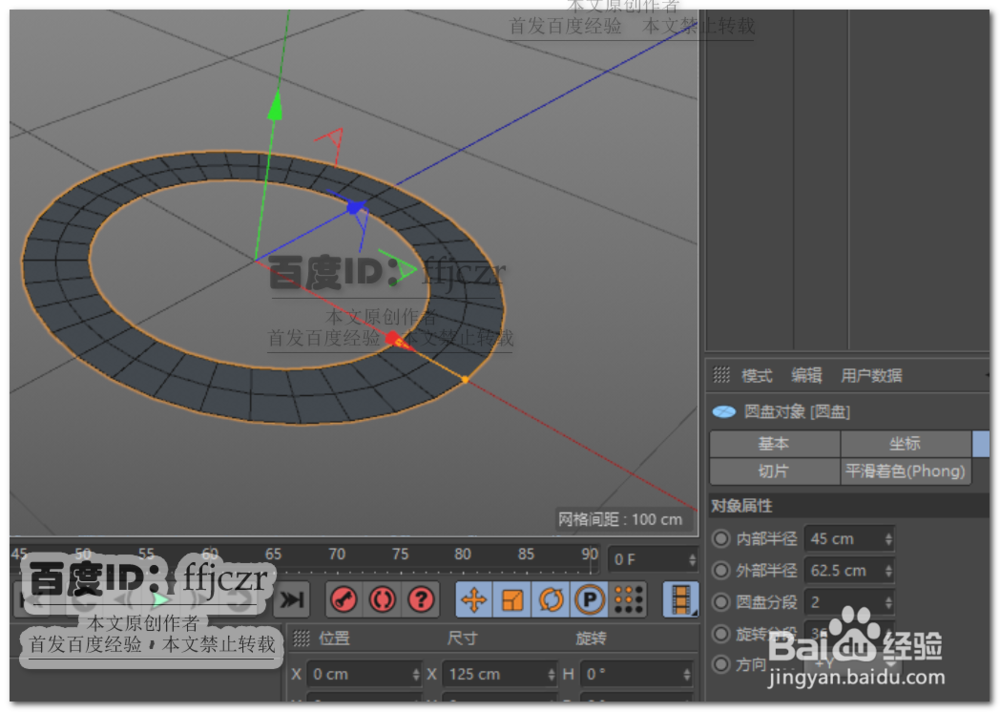The height and width of the screenshot is (712, 1000).
Task: Toggle position keying with the move-arrows icon
Action: pos(474,600)
